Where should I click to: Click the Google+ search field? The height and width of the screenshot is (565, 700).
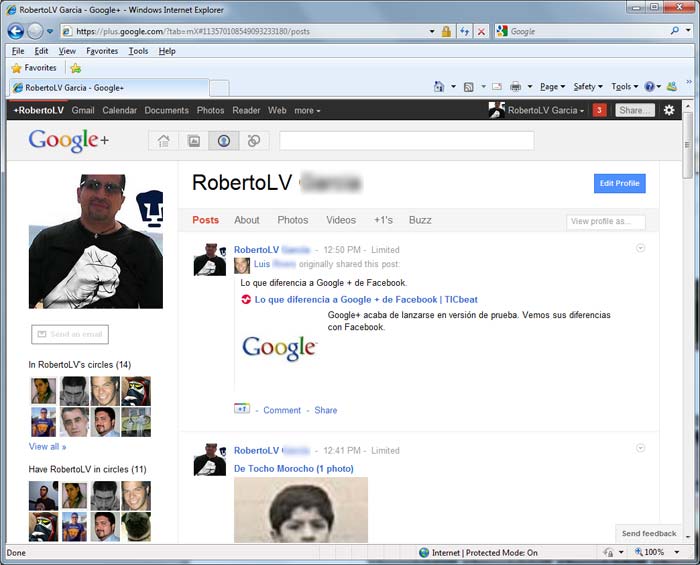(x=407, y=141)
